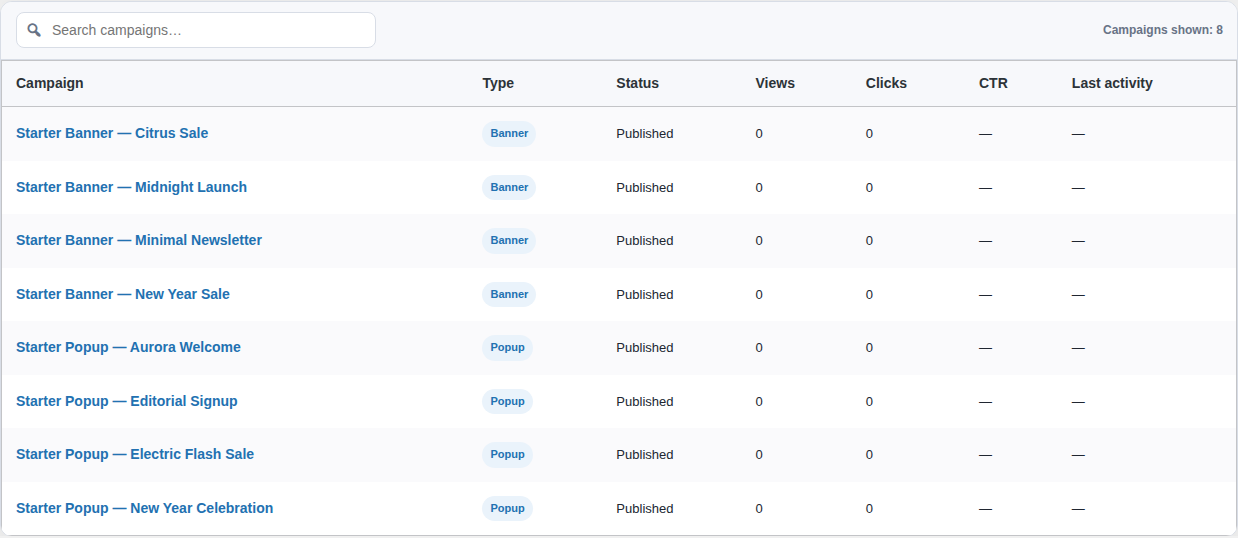1238x538 pixels.
Task: Click Published status in New Year Celebration row
Action: coord(645,508)
